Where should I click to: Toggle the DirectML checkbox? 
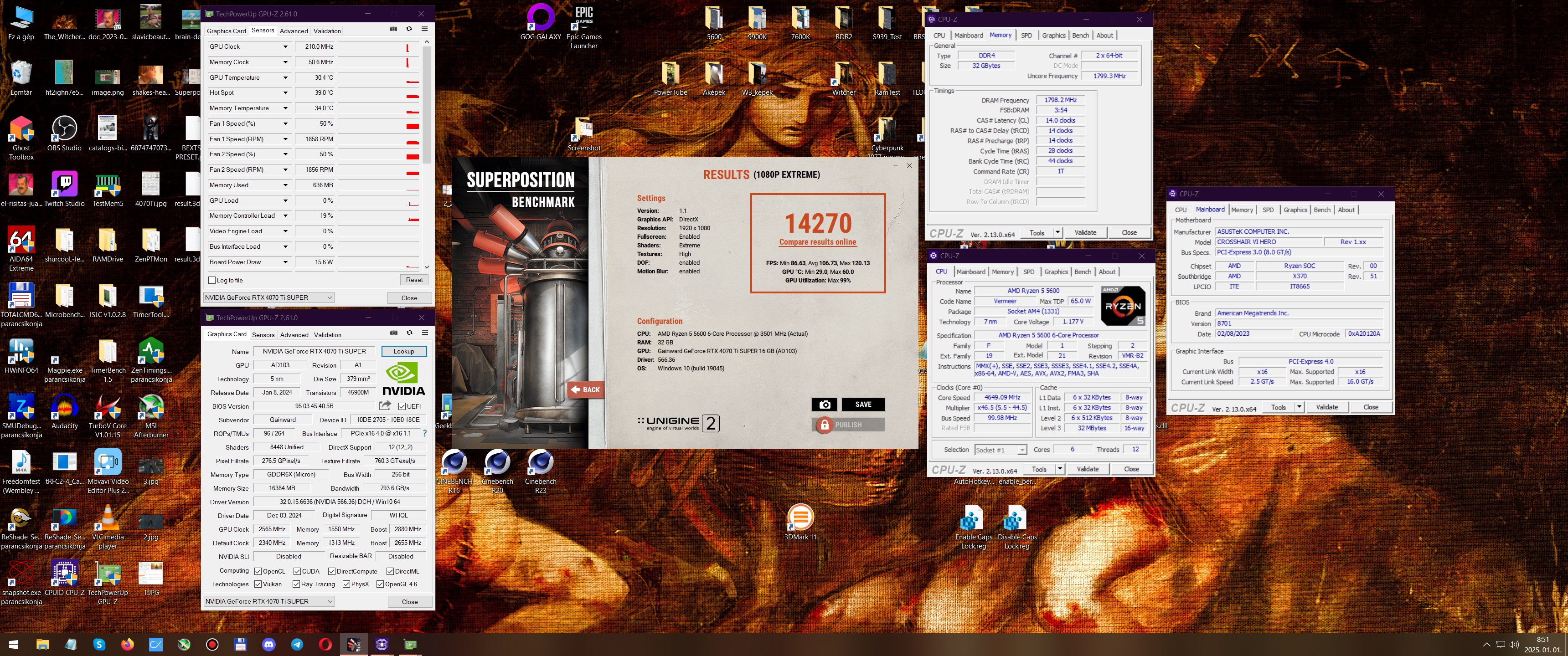pyautogui.click(x=390, y=571)
